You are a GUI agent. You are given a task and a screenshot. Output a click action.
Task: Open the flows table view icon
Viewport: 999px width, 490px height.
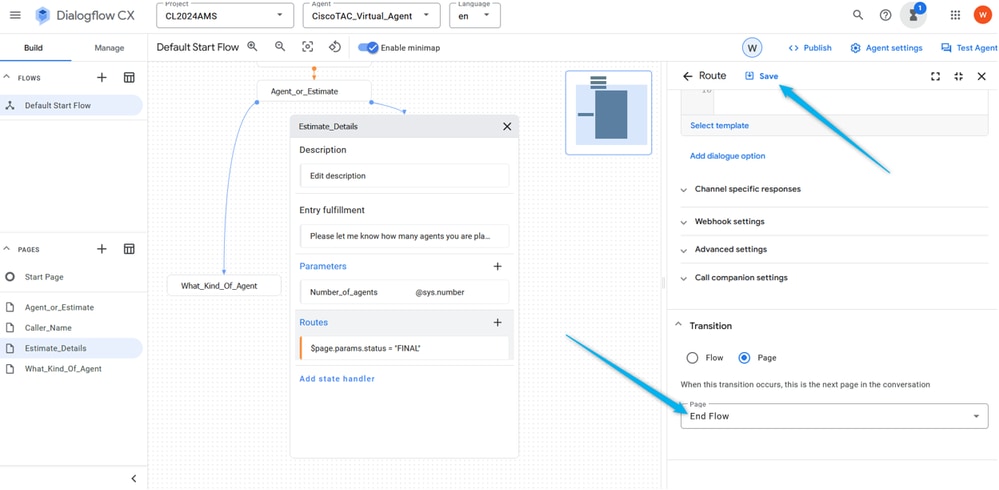129,78
